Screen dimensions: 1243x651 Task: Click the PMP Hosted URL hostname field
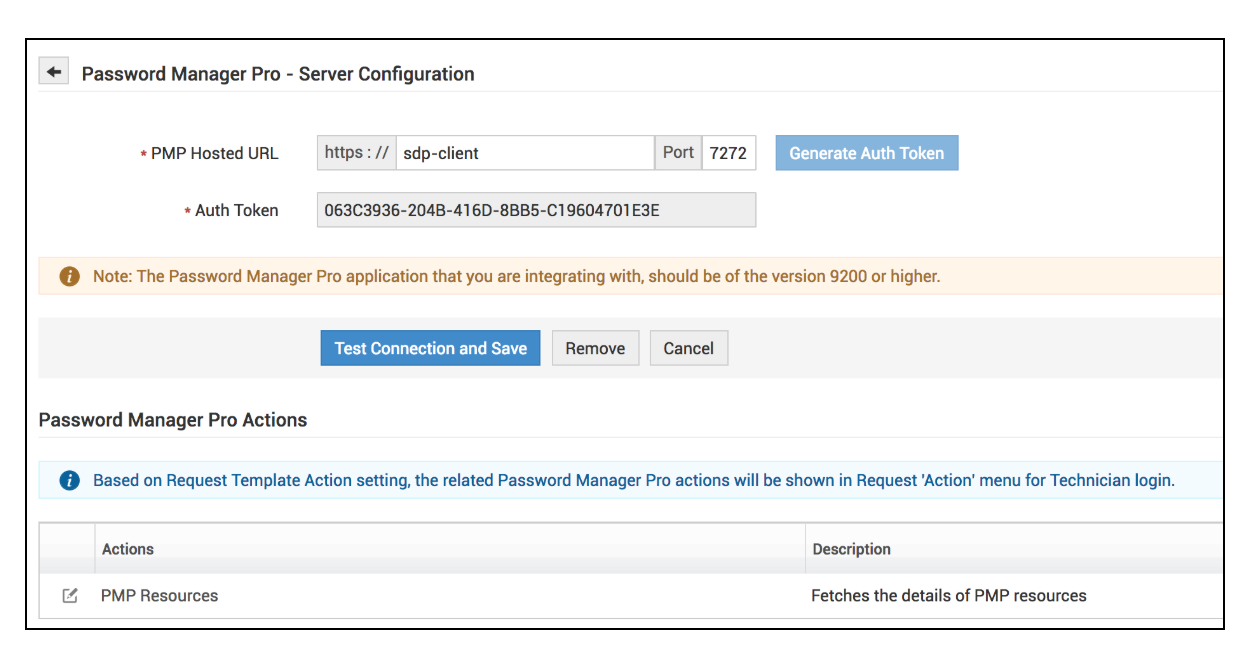coord(525,153)
